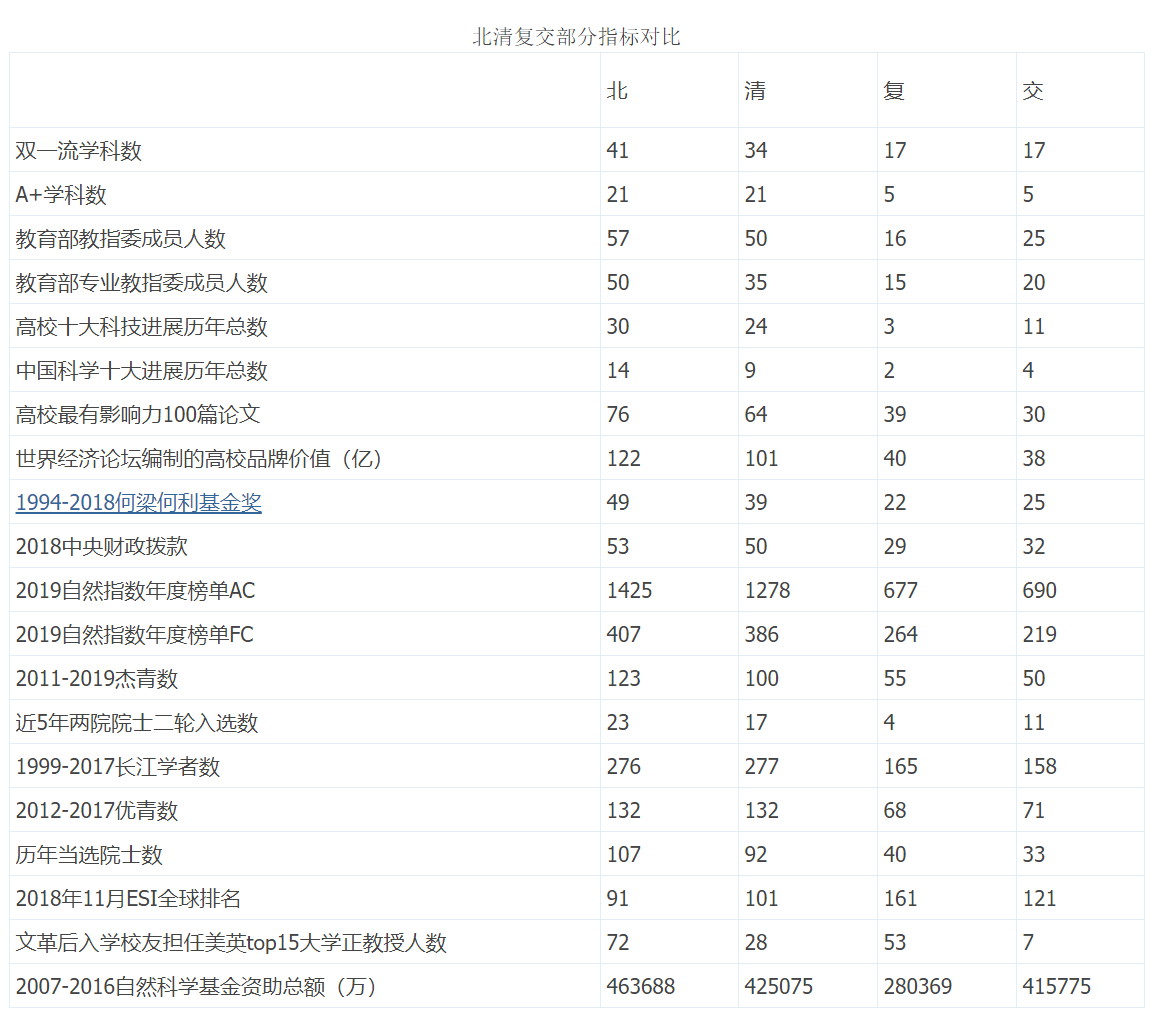Click value 407 in 榜单FC row
Viewport: 1167px width, 1014px height.
point(624,634)
